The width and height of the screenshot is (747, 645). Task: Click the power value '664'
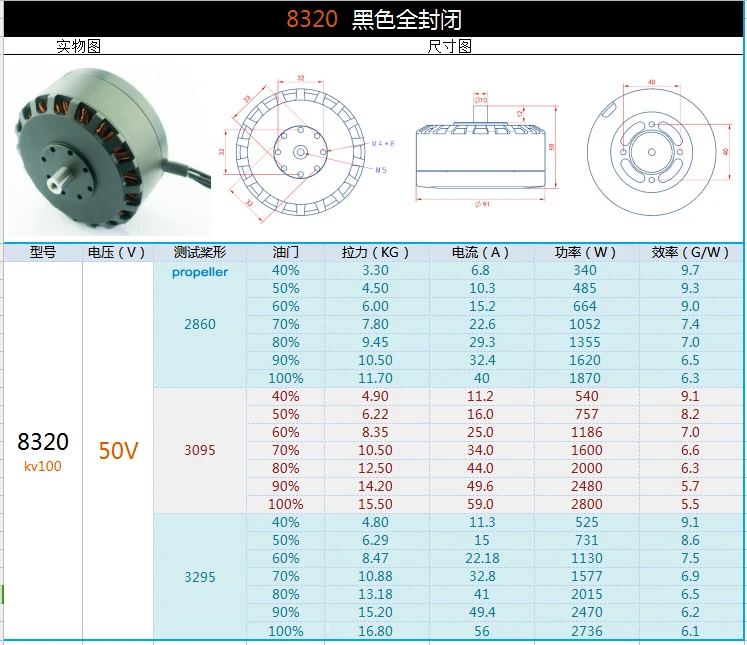click(x=585, y=306)
